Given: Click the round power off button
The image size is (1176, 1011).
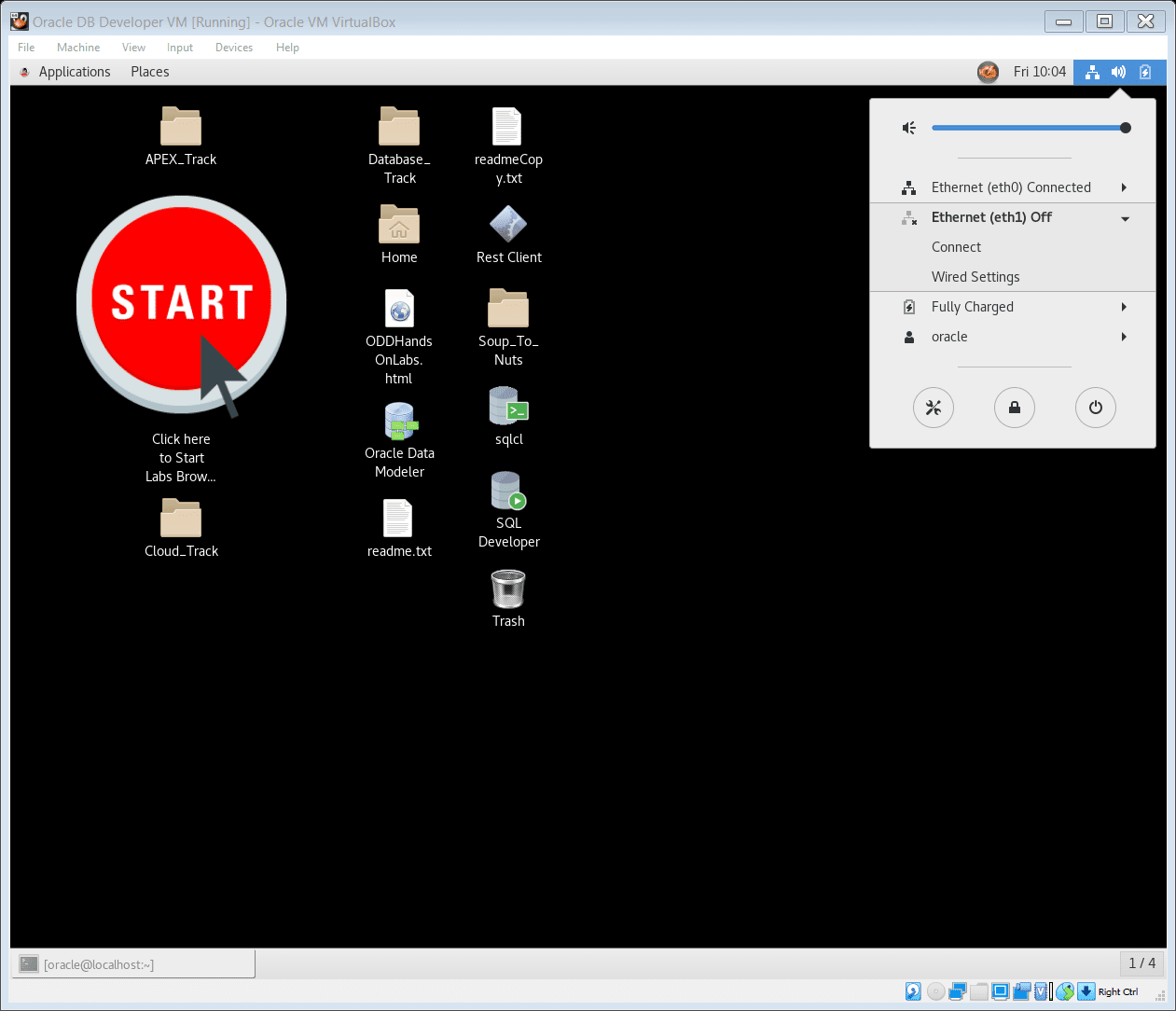Looking at the screenshot, I should coord(1096,408).
